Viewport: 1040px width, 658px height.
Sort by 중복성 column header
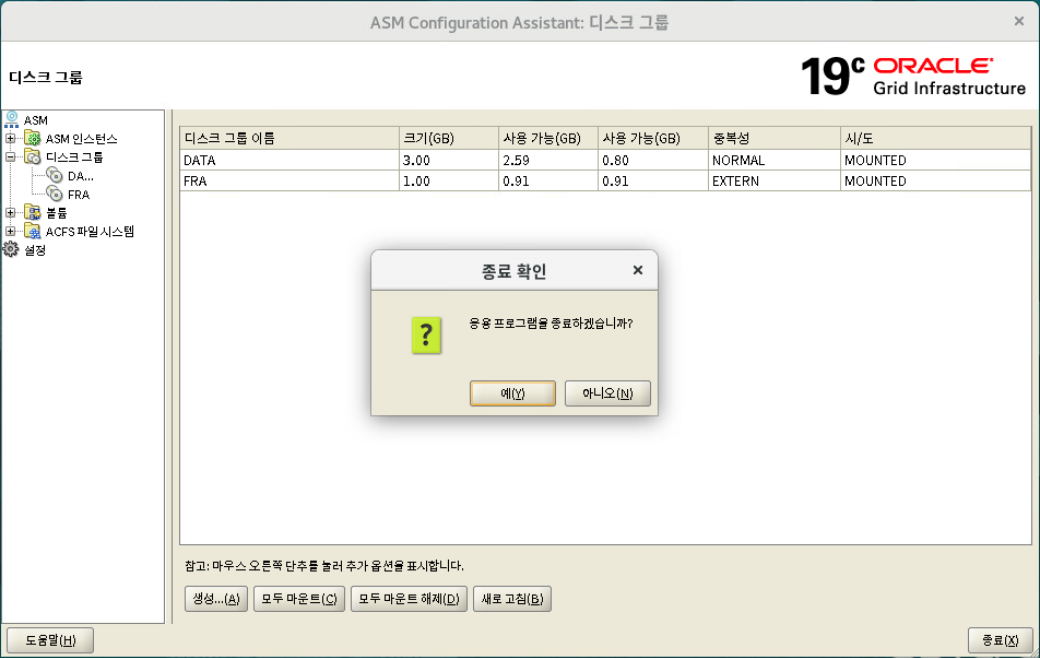tap(774, 138)
